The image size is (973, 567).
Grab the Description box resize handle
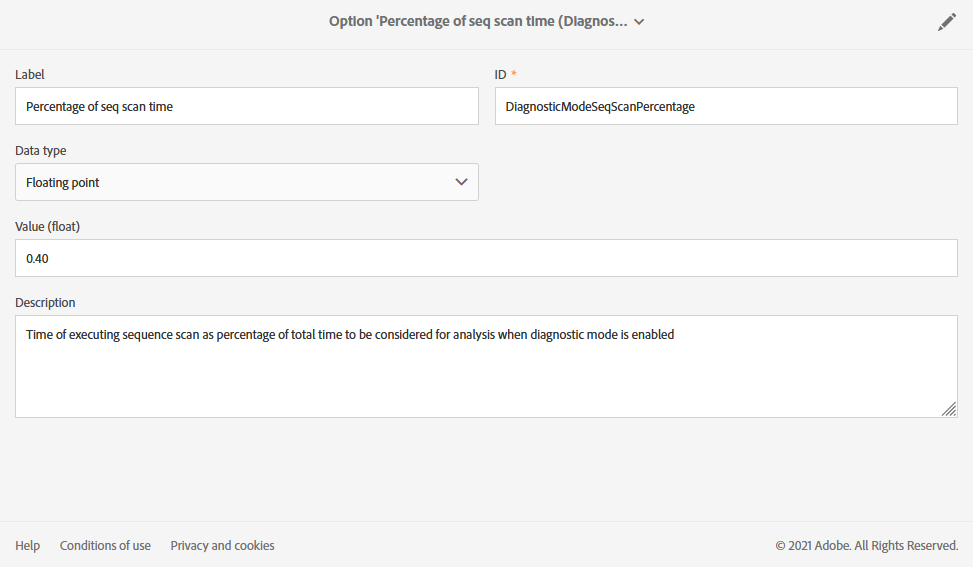pyautogui.click(x=948, y=408)
